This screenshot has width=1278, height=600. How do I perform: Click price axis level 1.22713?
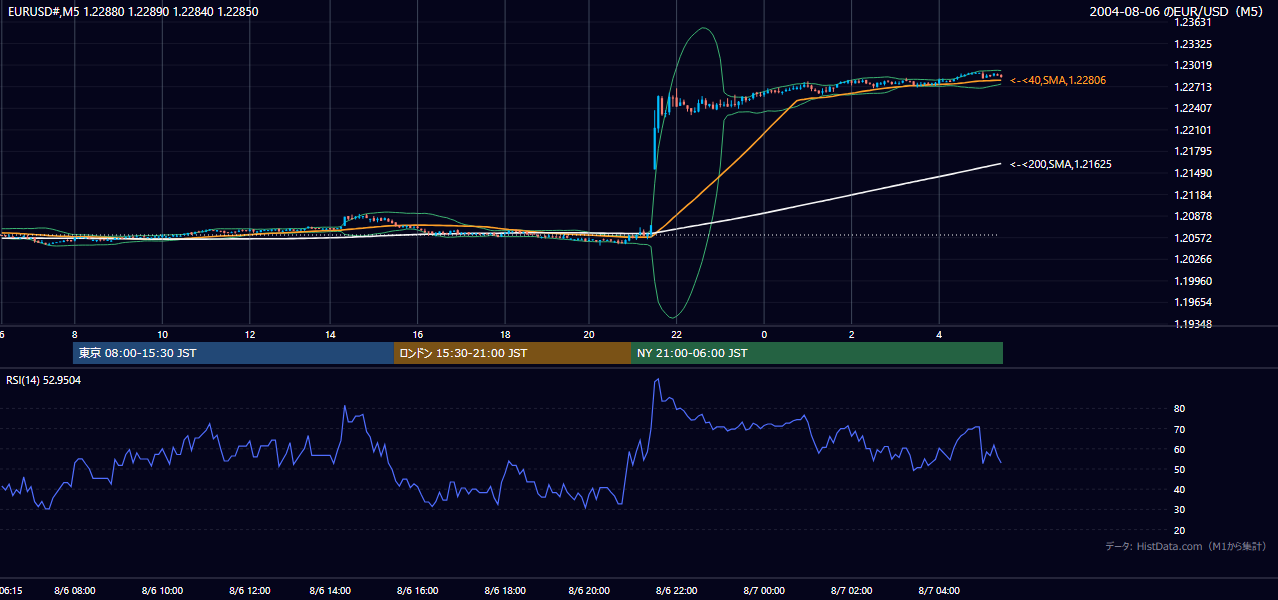[1192, 87]
